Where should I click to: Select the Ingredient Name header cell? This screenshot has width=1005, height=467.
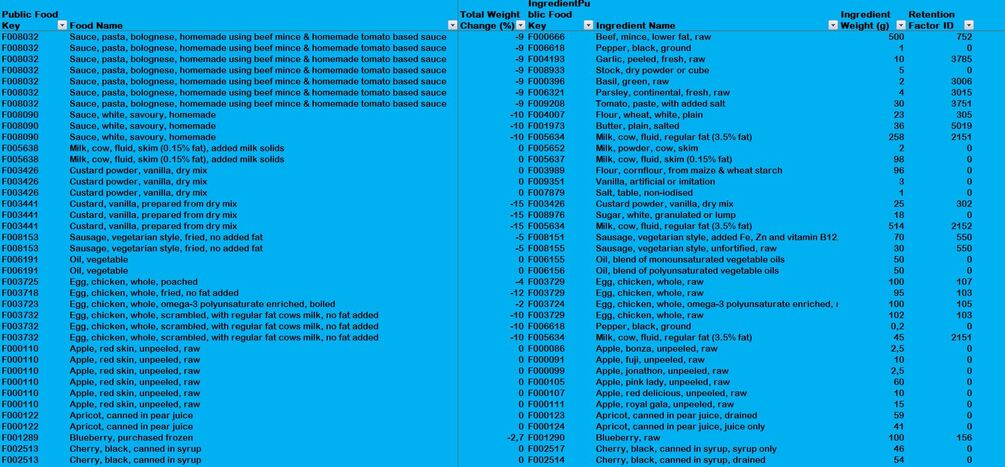(x=635, y=26)
